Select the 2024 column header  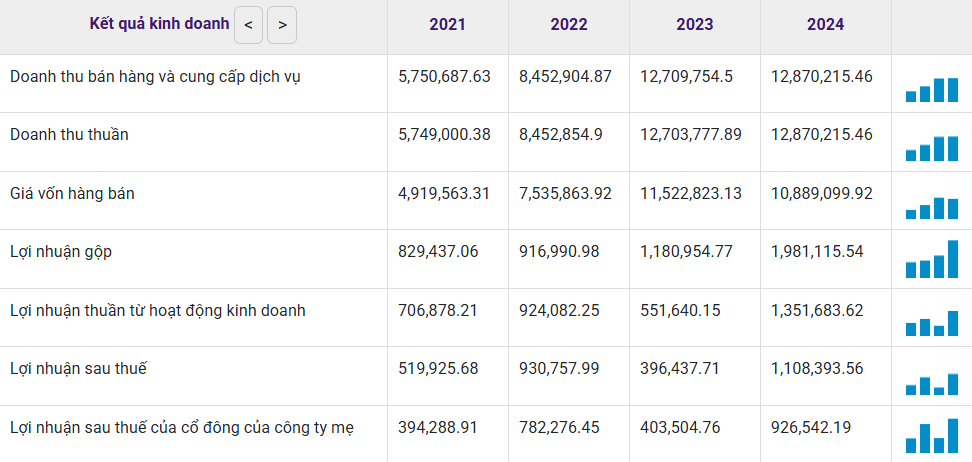pos(826,24)
